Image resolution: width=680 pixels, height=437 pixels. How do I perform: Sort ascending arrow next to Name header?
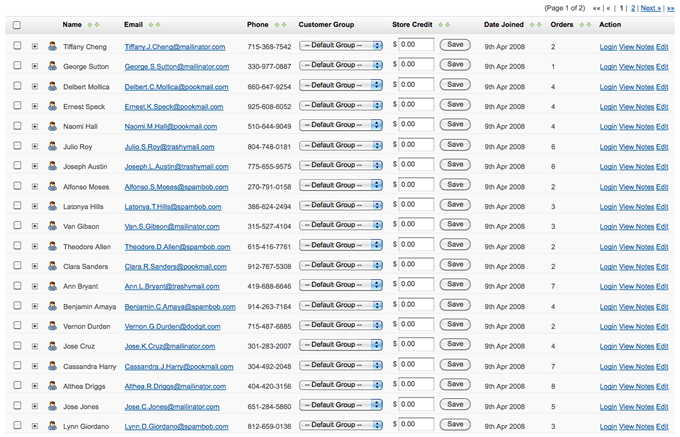[x=90, y=25]
